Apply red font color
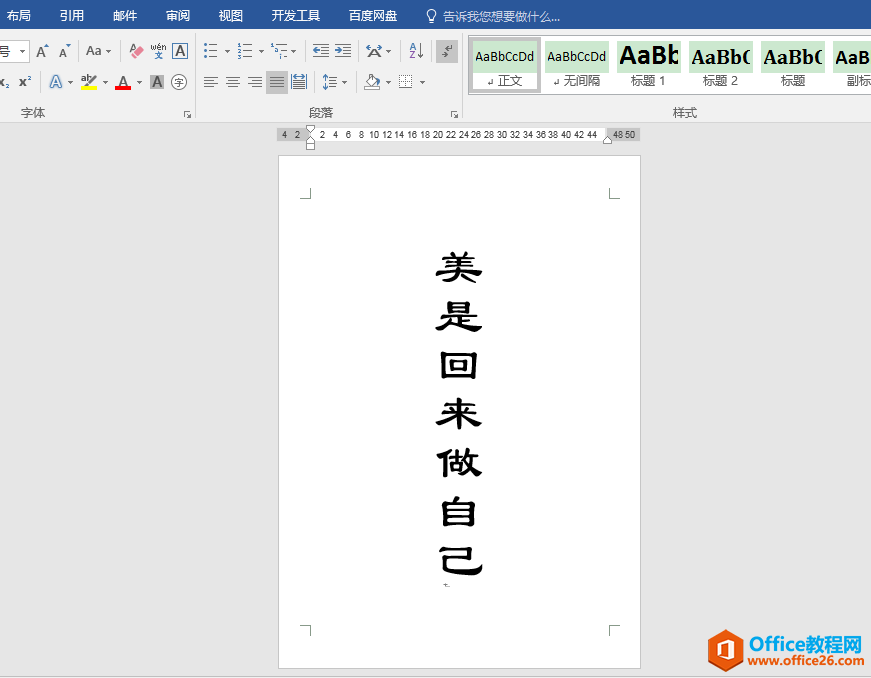The width and height of the screenshot is (871, 678). click(123, 82)
